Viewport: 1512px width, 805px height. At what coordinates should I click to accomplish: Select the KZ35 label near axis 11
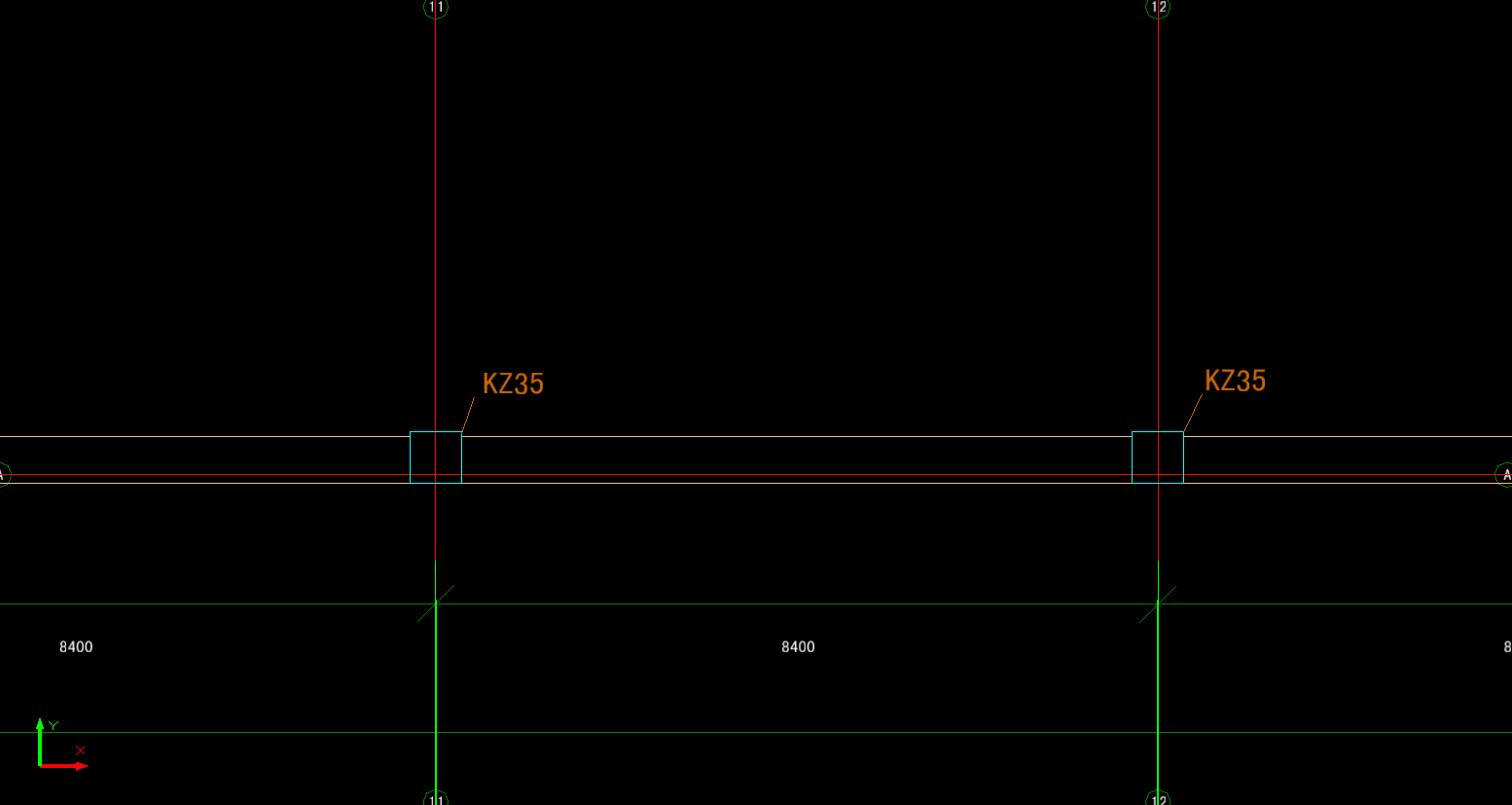click(x=513, y=384)
